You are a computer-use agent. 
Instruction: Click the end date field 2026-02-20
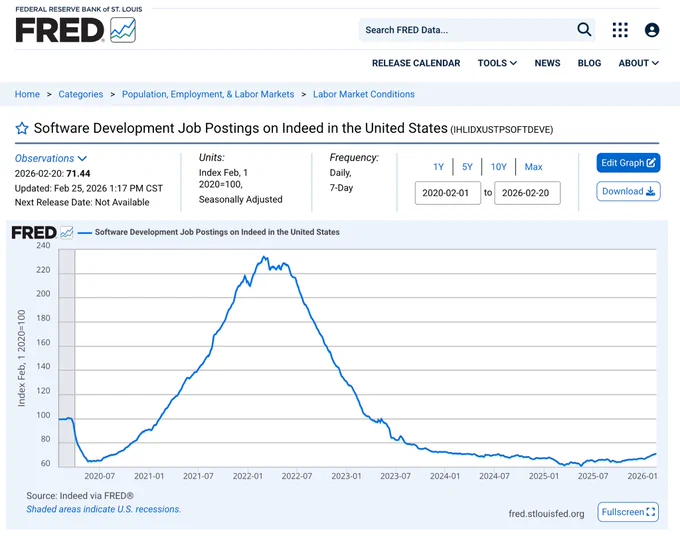point(527,193)
